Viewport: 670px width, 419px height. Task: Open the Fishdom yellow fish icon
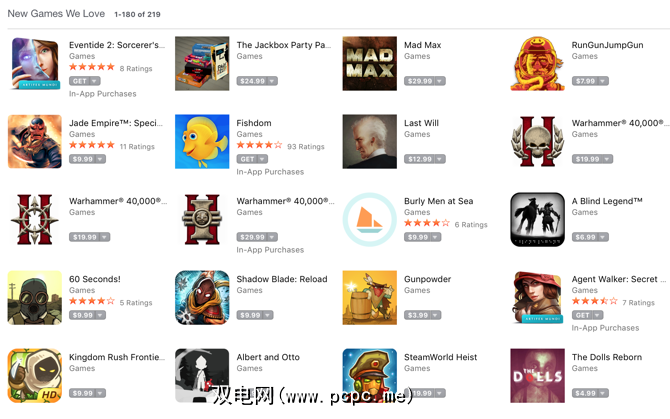[x=202, y=141]
